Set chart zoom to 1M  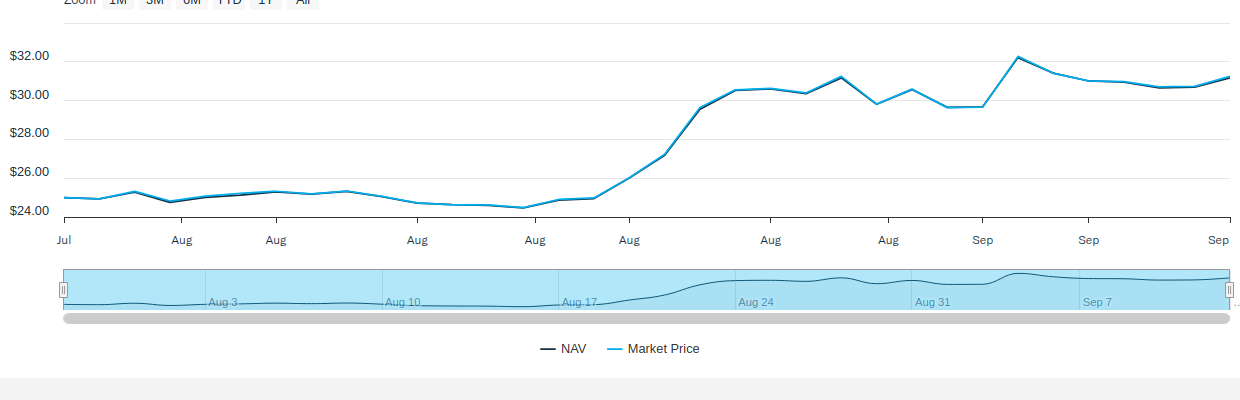(x=118, y=3)
